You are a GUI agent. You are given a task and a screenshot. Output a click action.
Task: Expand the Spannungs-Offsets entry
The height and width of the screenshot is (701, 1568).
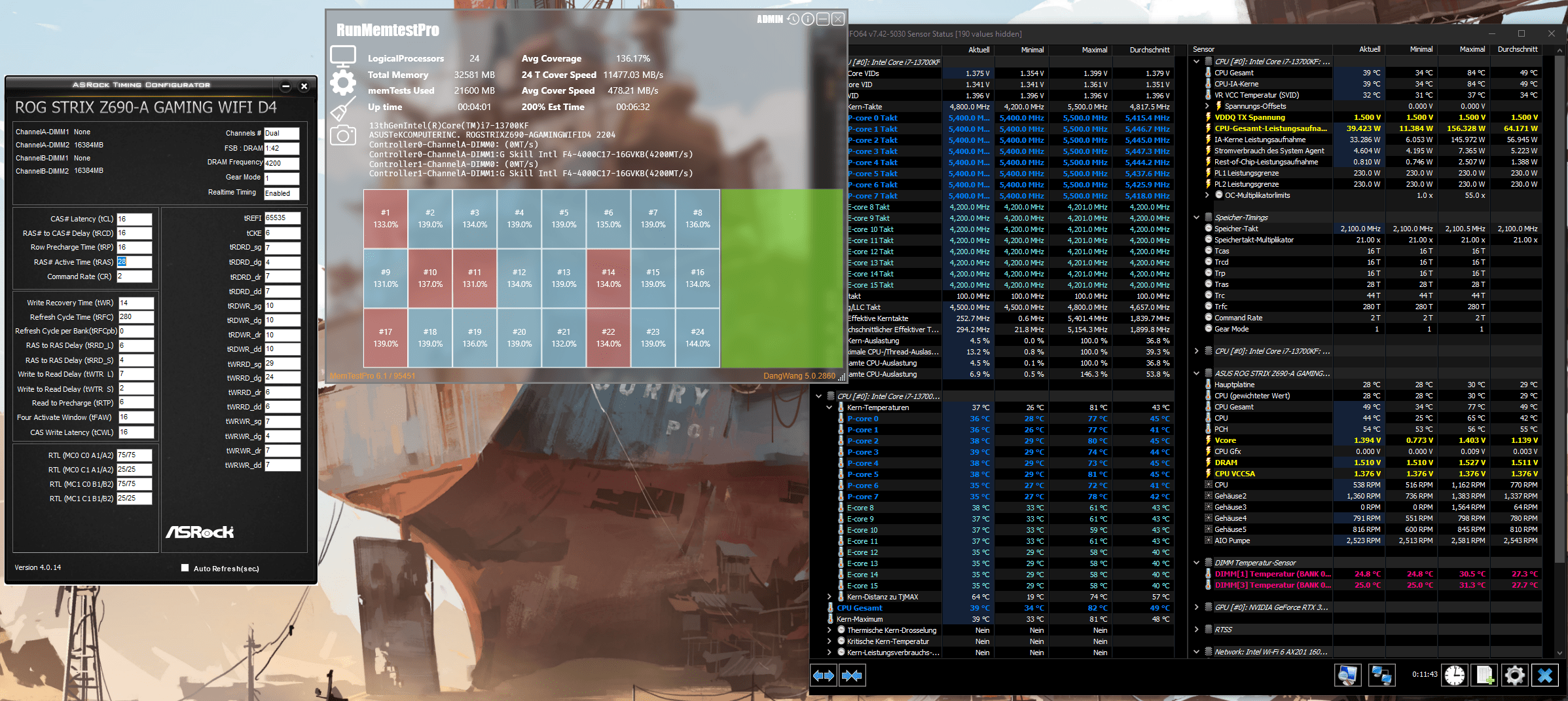pos(1207,106)
